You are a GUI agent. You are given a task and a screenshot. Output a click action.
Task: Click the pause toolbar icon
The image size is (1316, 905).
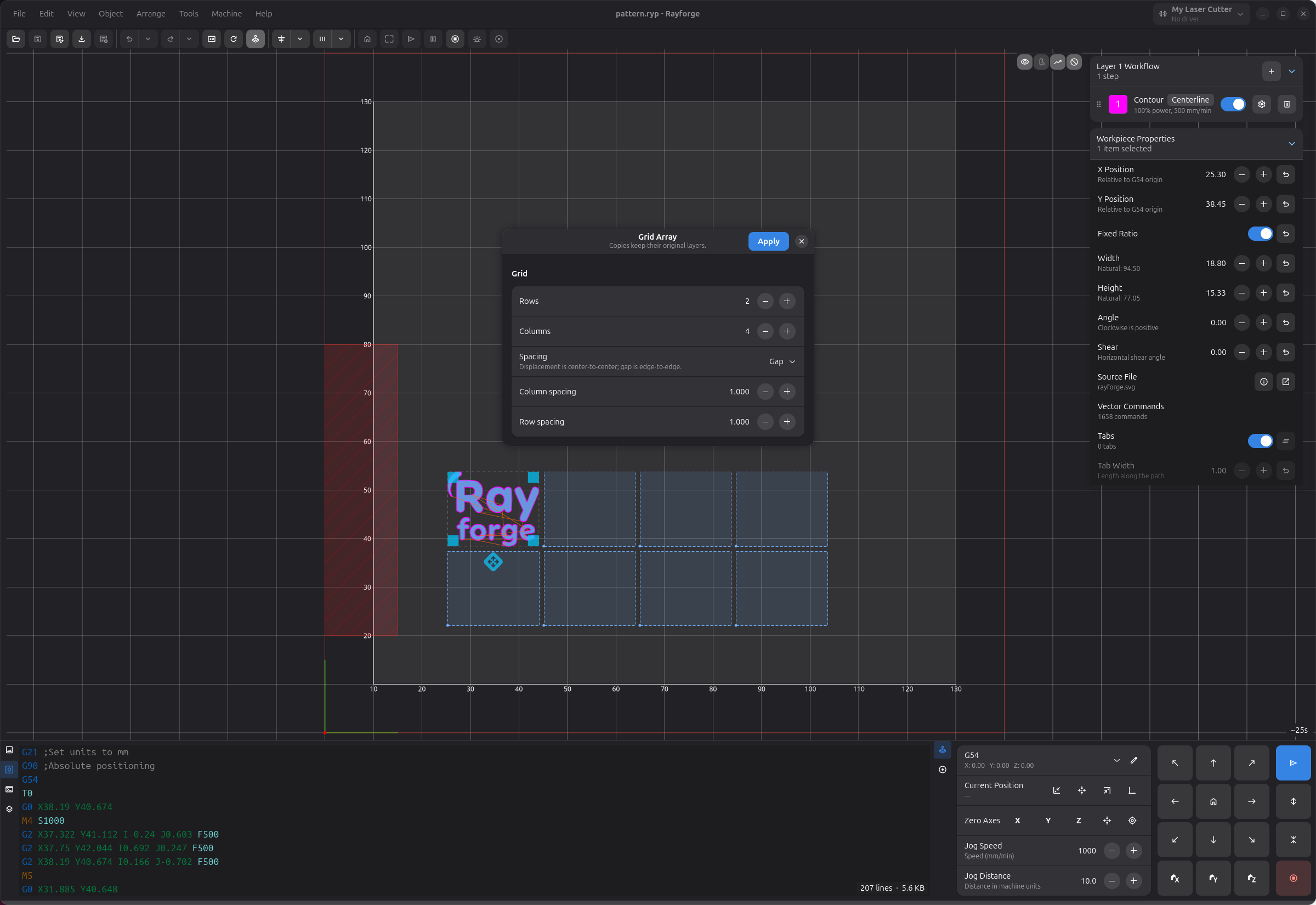coord(433,39)
